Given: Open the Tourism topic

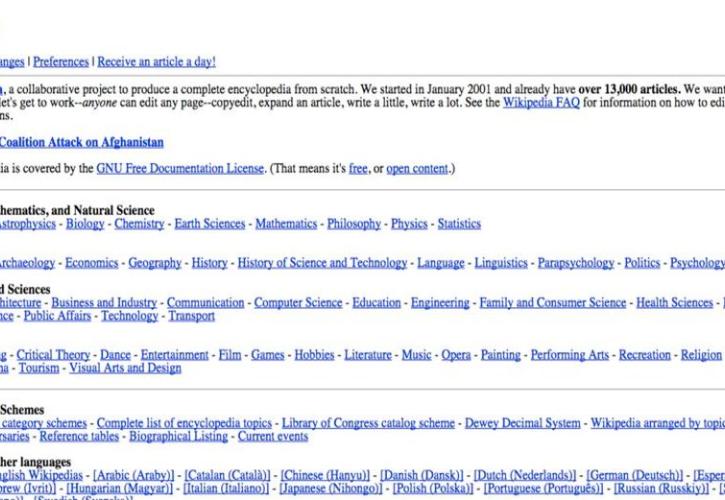Looking at the screenshot, I should click(x=39, y=368).
